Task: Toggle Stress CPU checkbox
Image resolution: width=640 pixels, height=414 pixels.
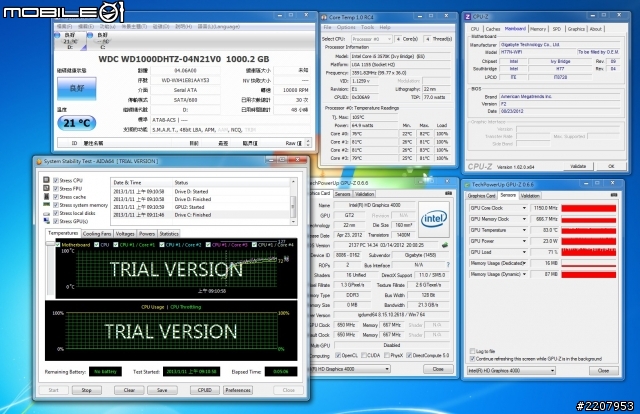Action: [x=56, y=180]
